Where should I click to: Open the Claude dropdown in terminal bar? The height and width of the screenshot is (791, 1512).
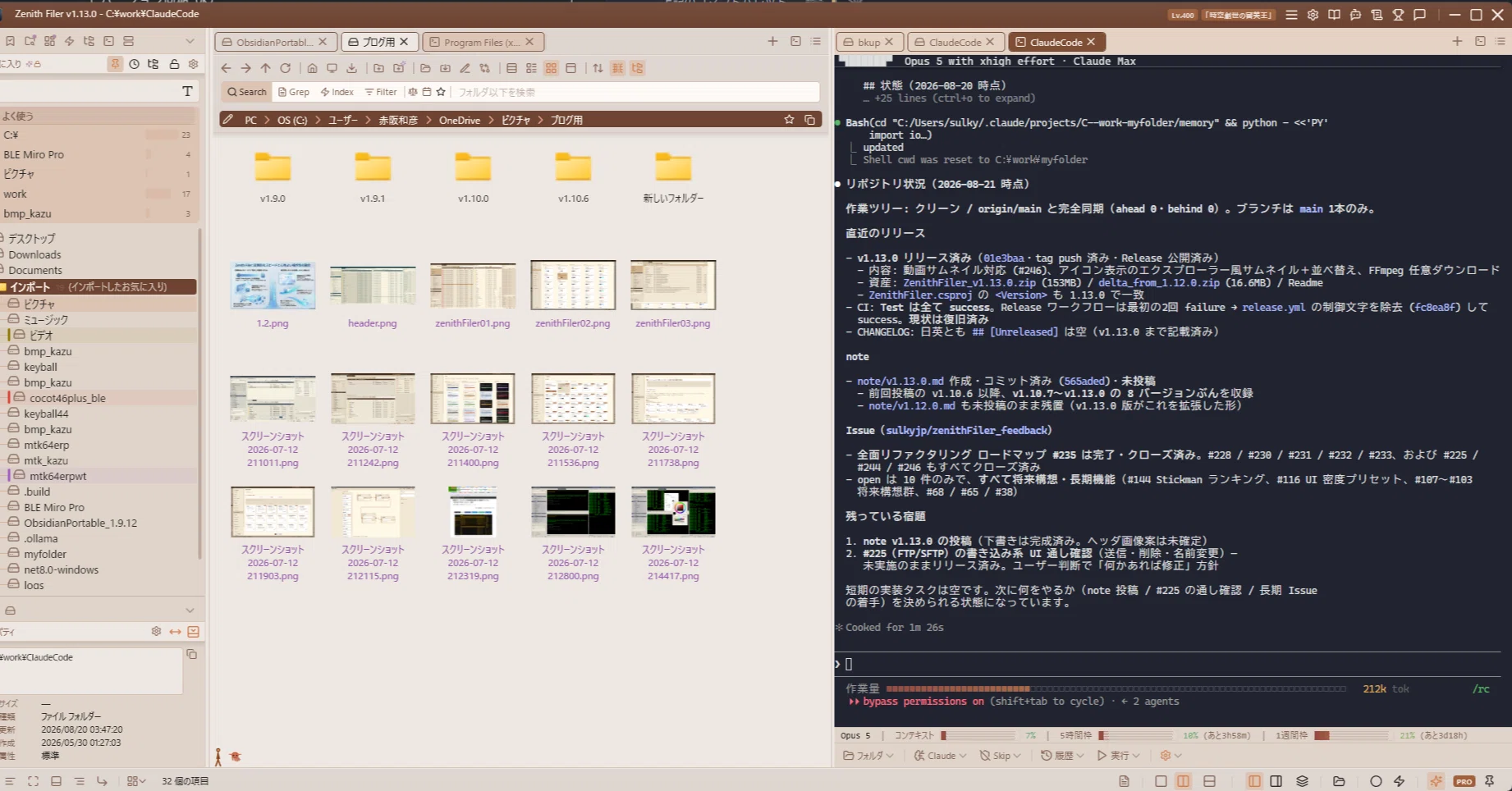940,756
